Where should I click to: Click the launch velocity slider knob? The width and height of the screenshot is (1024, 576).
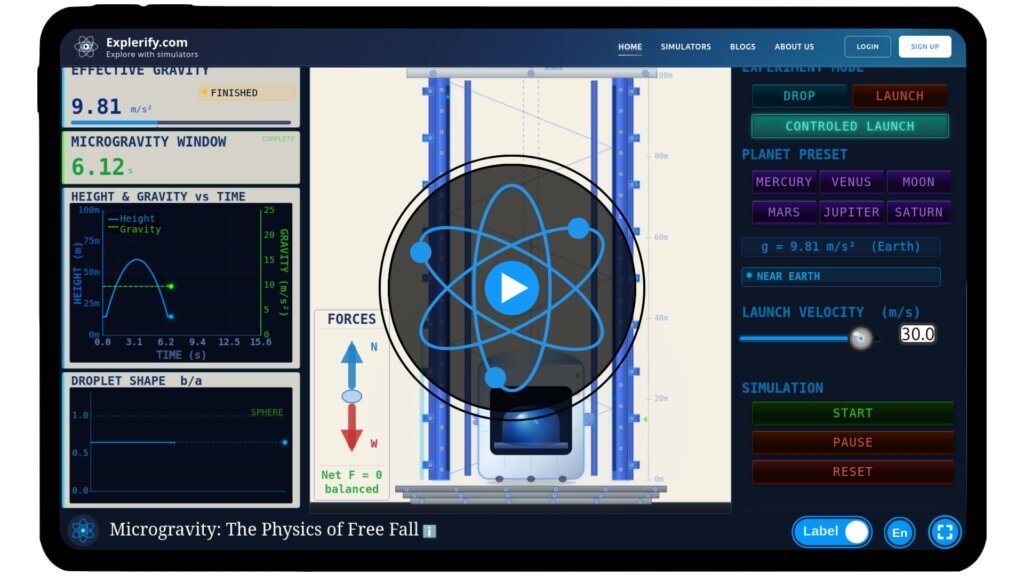point(860,338)
